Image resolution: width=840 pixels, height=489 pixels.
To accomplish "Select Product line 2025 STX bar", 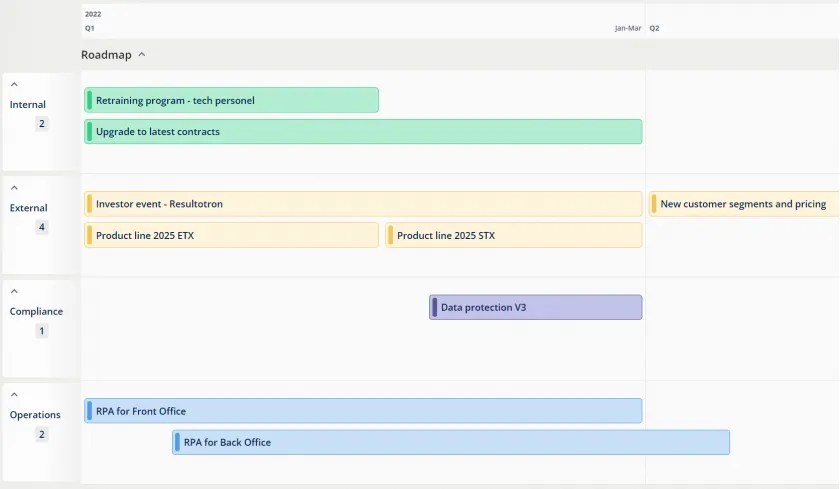I will [514, 235].
